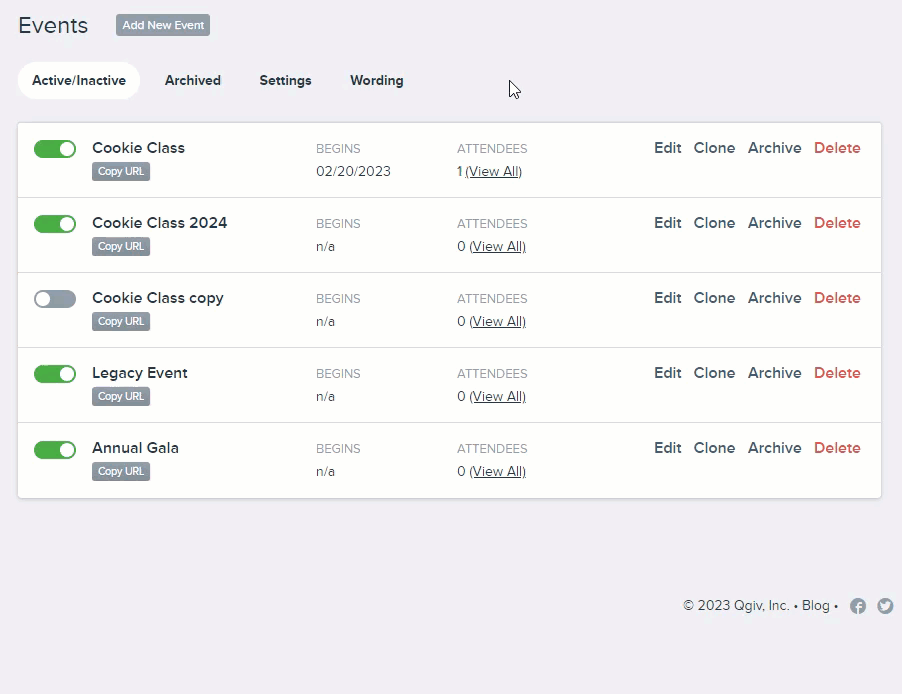Archive the Cookie Class copy event
Screen dimensions: 902x694
[x=774, y=298]
